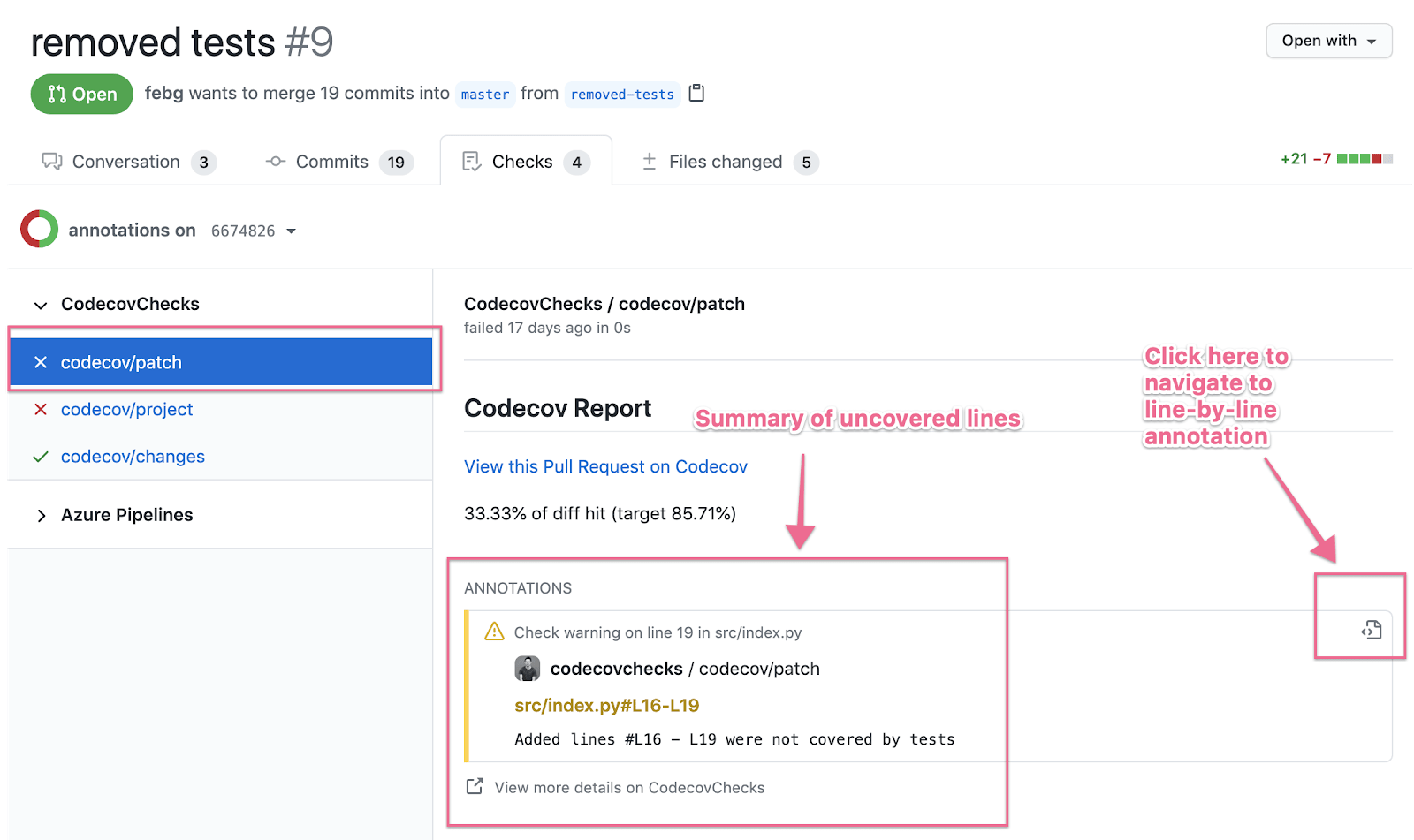Click the green checkmark beside codecov/changes

point(40,457)
